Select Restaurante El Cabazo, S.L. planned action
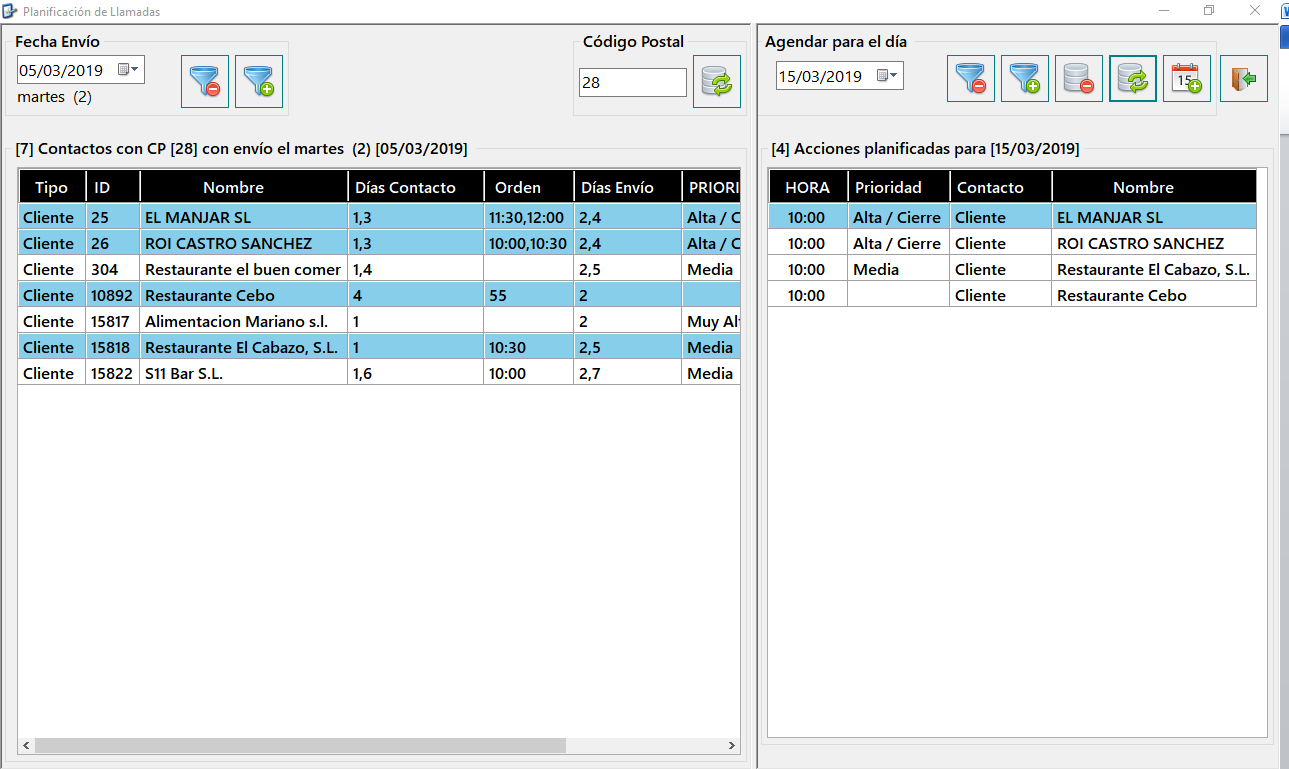This screenshot has width=1289, height=769. tap(1012, 269)
